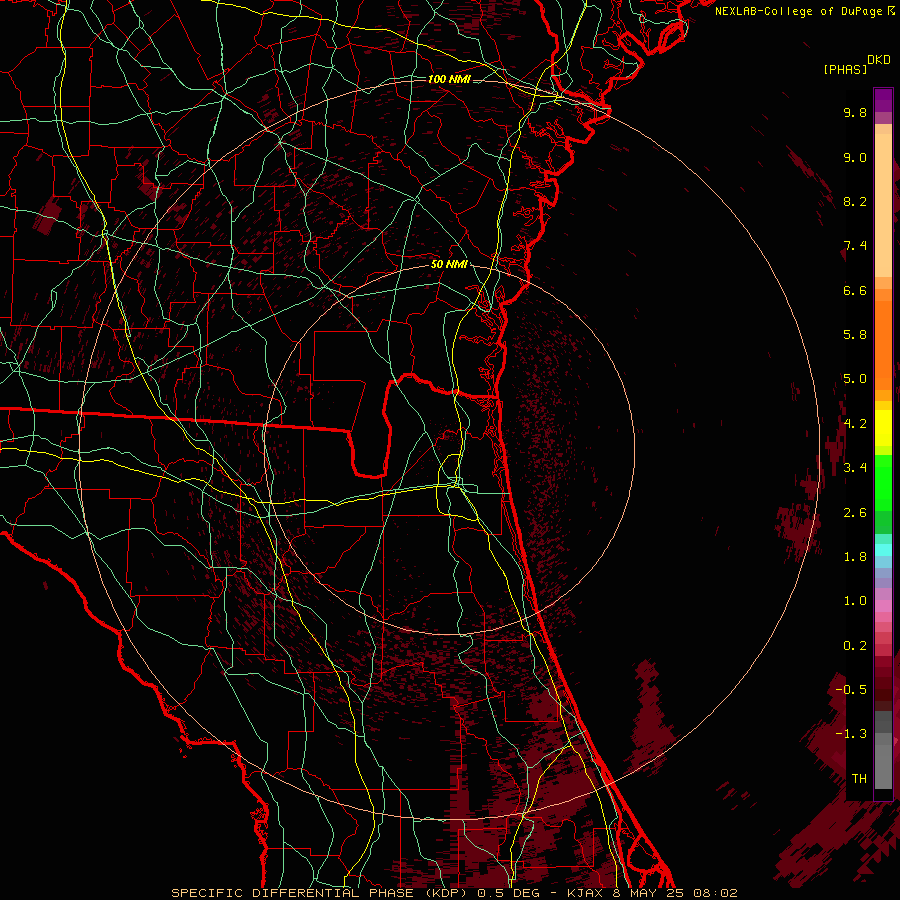Screen dimensions: 900x900
Task: Click the 8.2 value on the color scale
Action: coord(855,201)
